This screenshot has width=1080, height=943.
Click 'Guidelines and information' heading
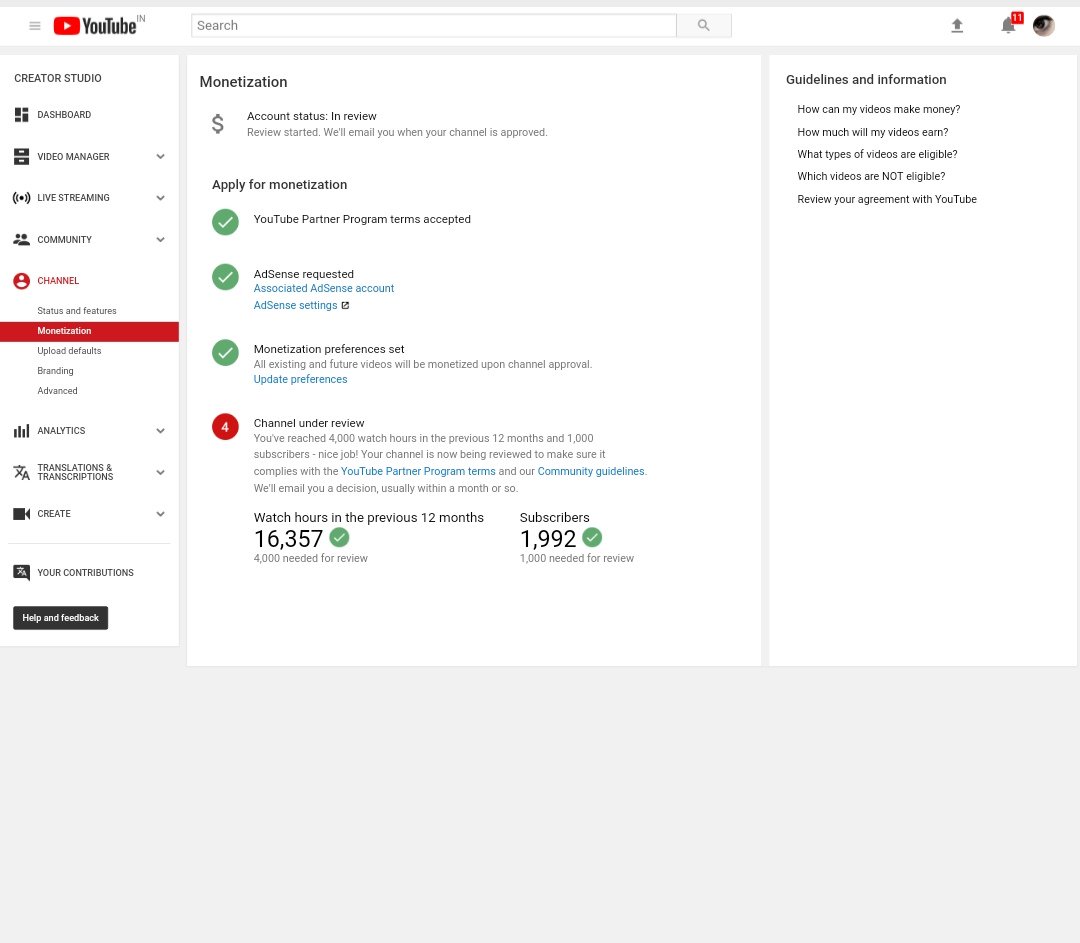pyautogui.click(x=866, y=80)
